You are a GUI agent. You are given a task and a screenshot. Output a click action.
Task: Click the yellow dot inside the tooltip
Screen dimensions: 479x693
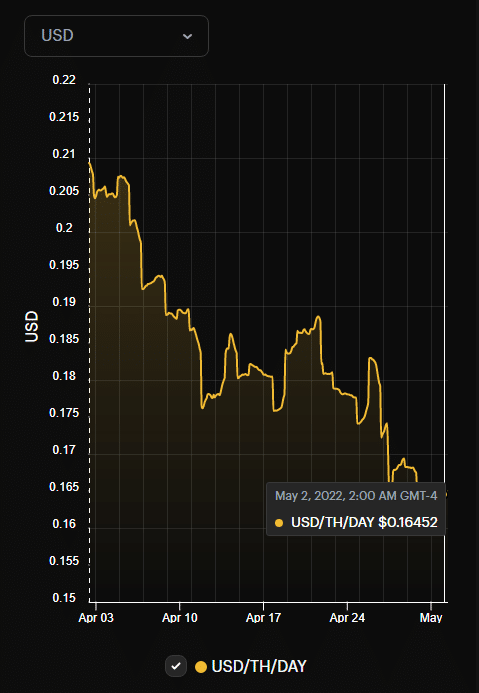click(x=279, y=523)
